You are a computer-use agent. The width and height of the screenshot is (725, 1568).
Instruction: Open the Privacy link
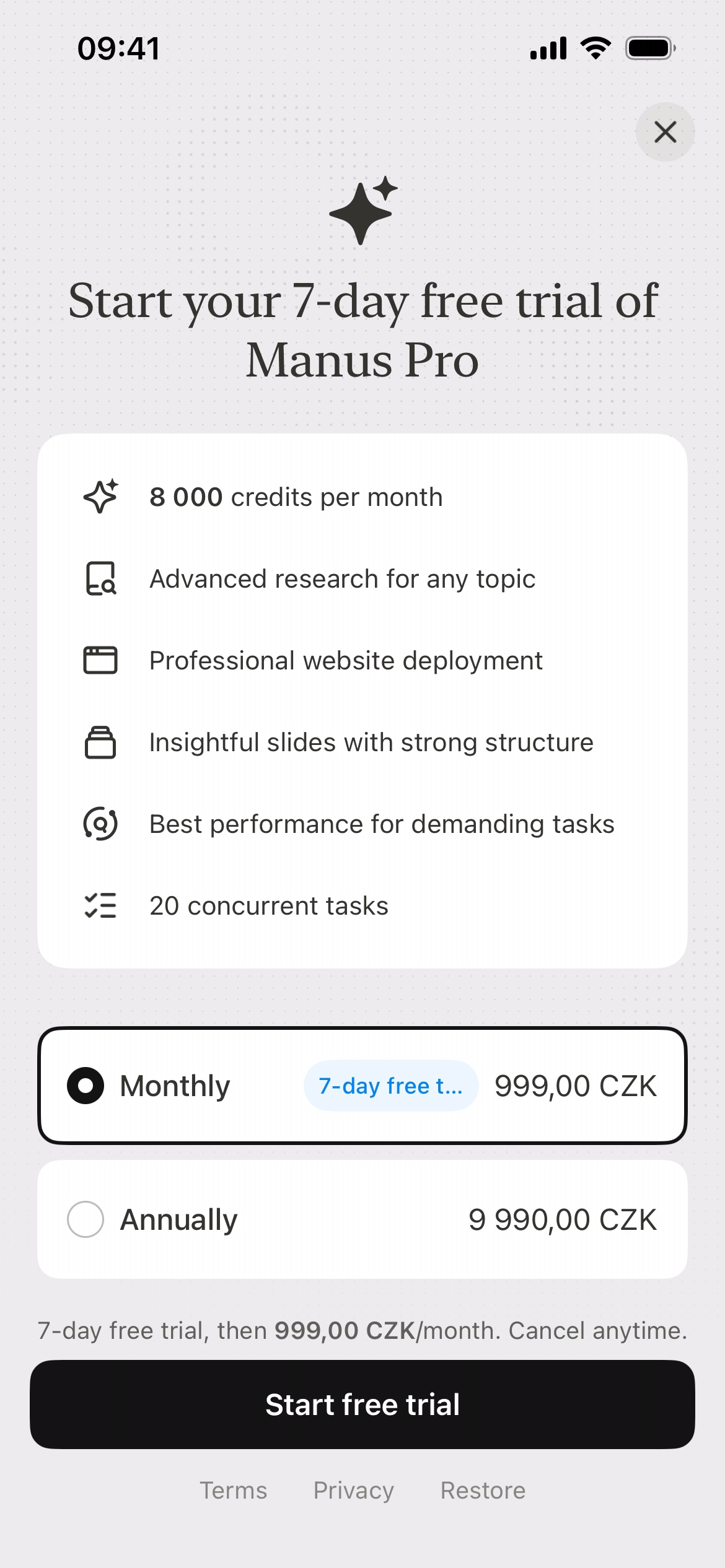click(353, 1491)
